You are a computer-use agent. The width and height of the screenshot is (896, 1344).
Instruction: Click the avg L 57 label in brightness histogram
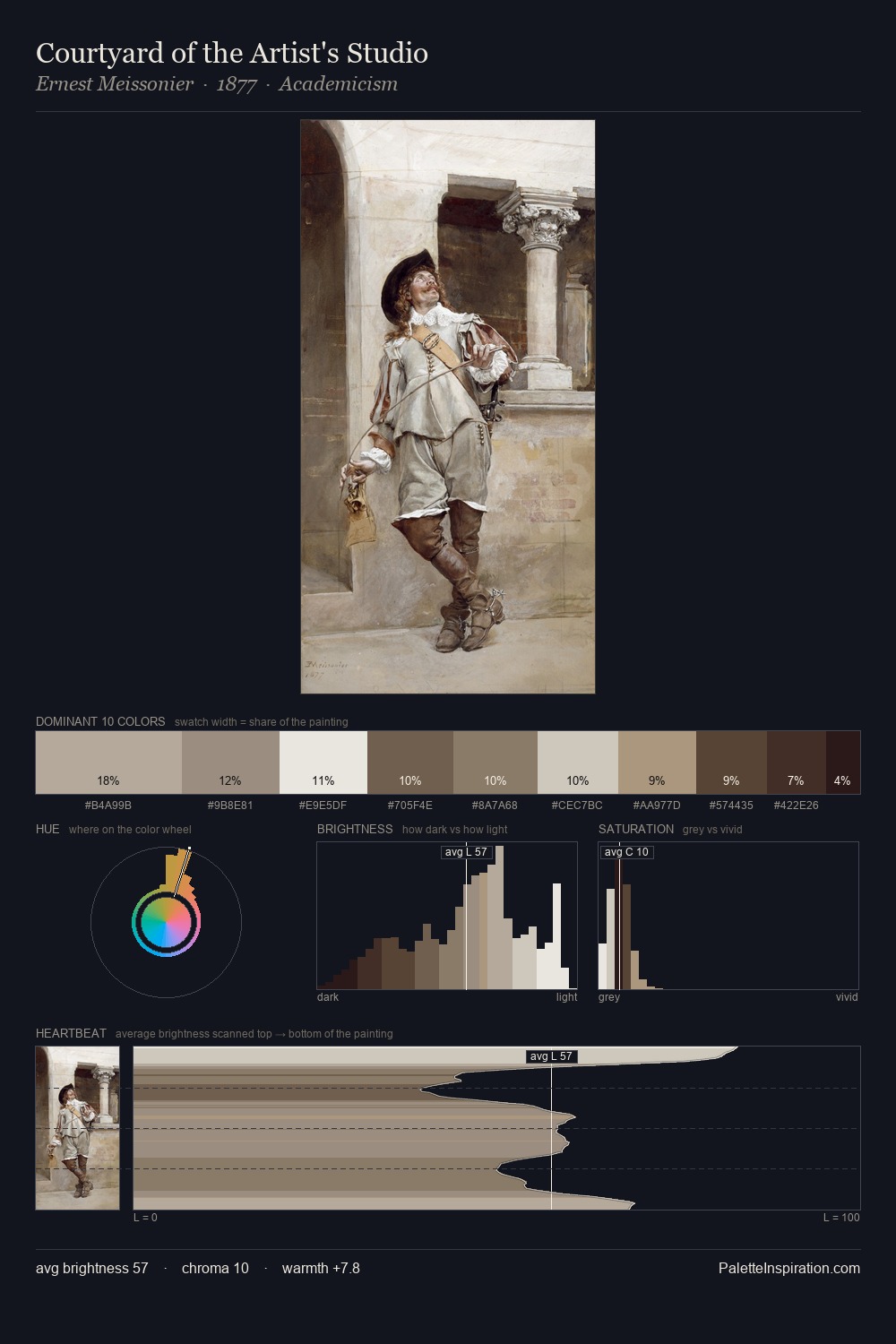click(467, 852)
